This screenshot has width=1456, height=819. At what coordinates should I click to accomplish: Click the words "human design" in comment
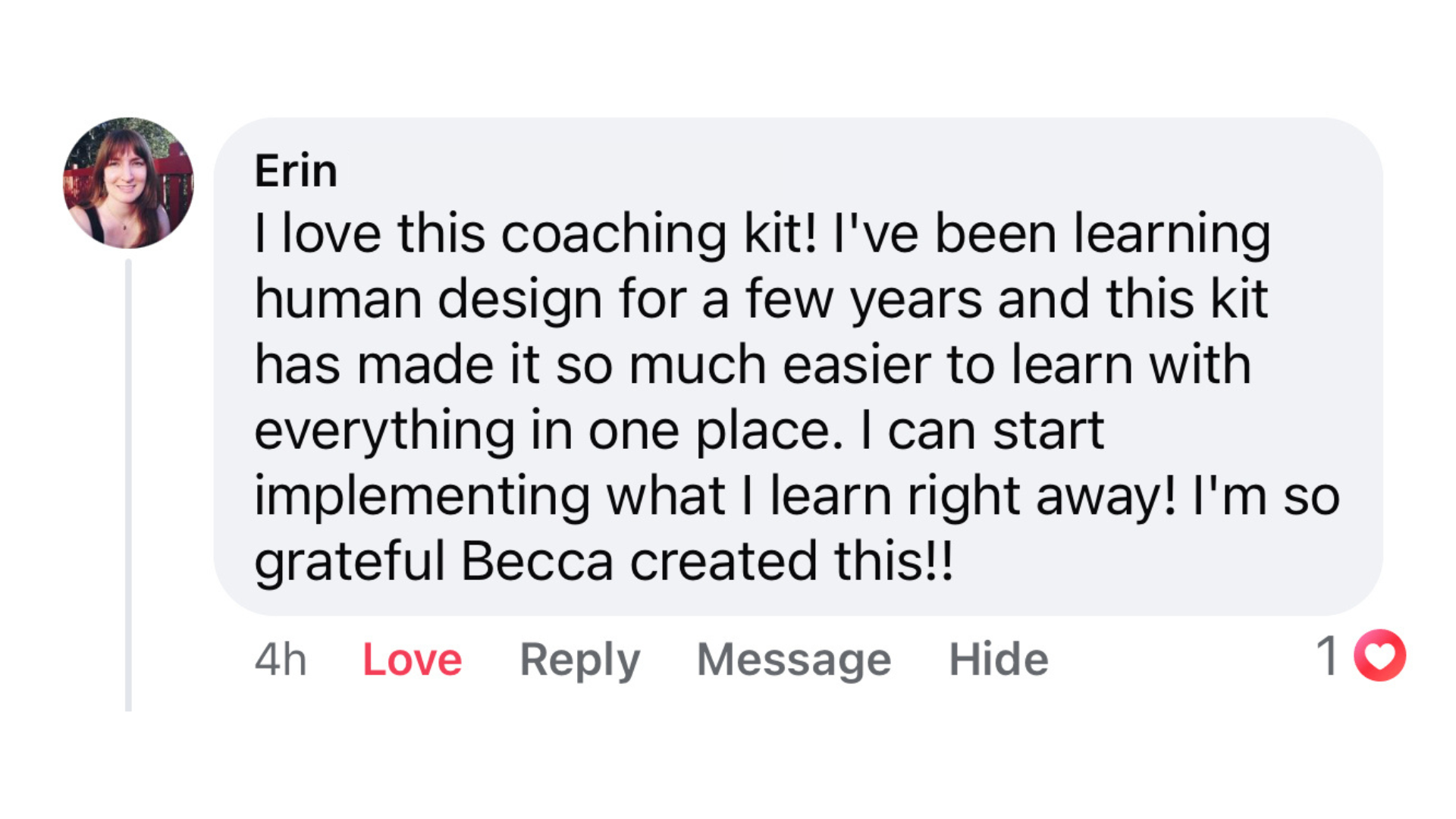[428, 299]
